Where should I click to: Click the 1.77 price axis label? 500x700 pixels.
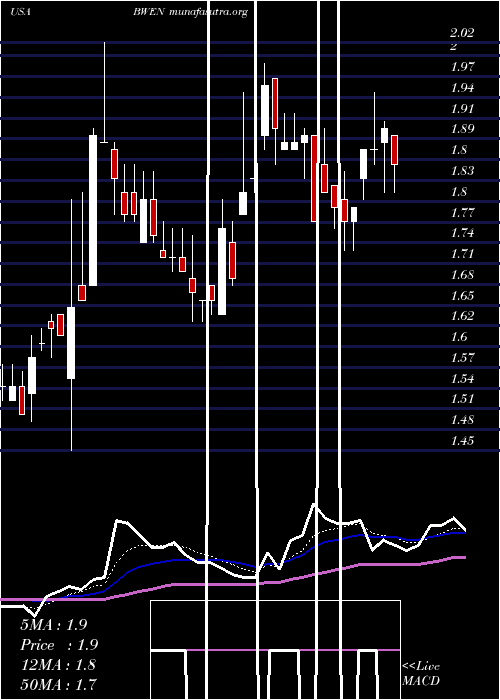coord(462,212)
